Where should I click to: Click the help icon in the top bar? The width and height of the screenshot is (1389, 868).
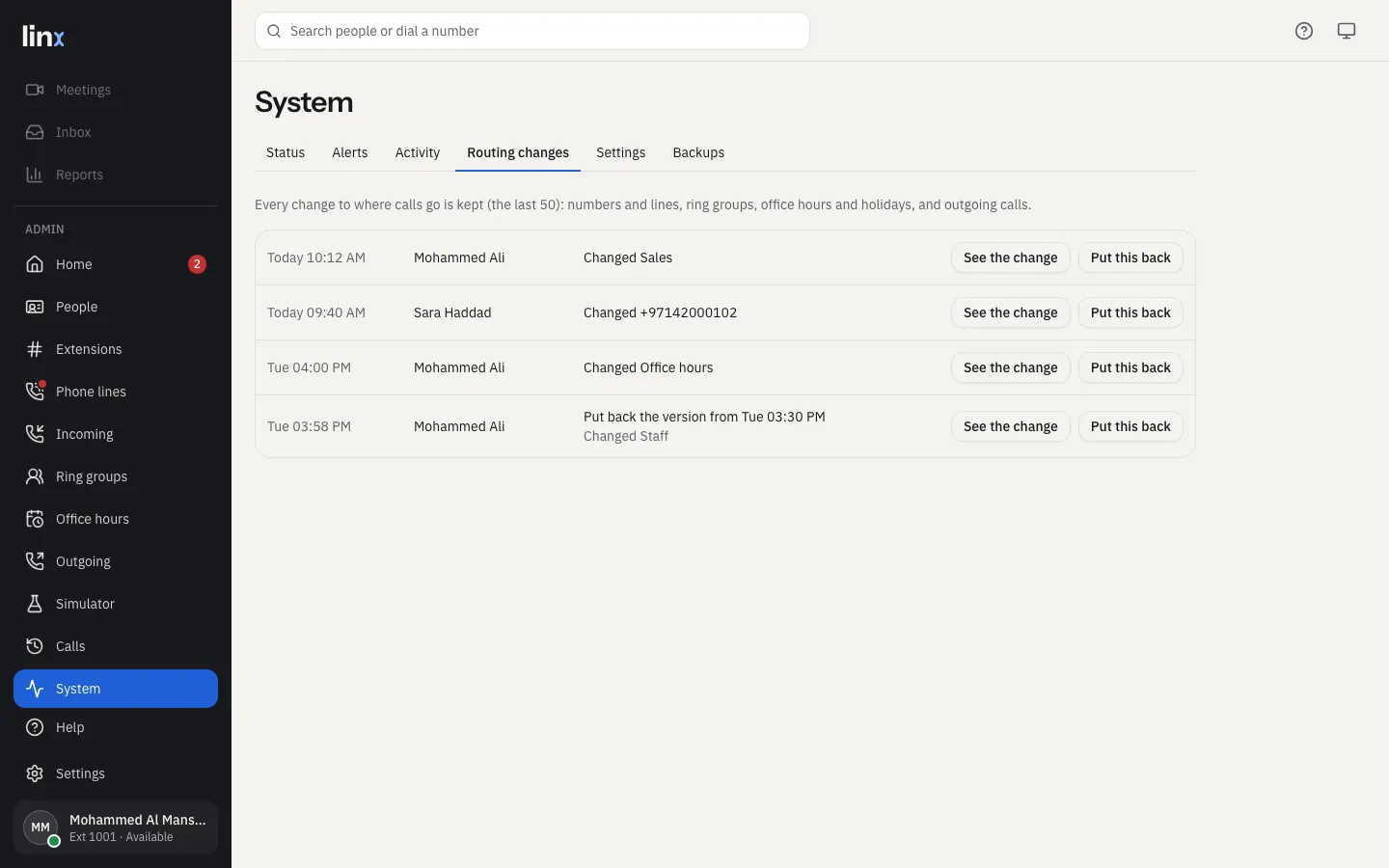point(1304,31)
